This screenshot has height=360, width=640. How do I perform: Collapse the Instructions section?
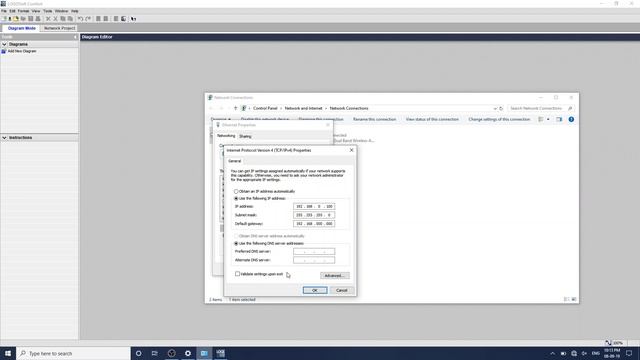pos(4,138)
